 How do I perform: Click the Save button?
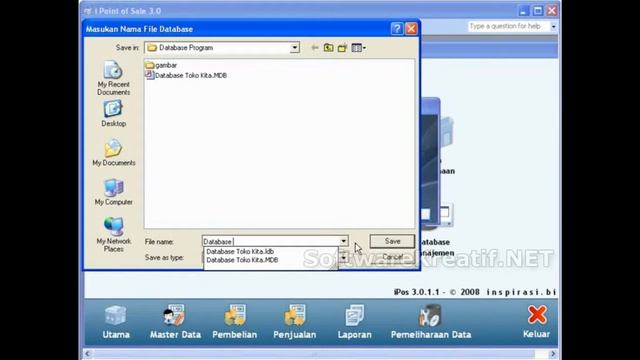pos(392,241)
